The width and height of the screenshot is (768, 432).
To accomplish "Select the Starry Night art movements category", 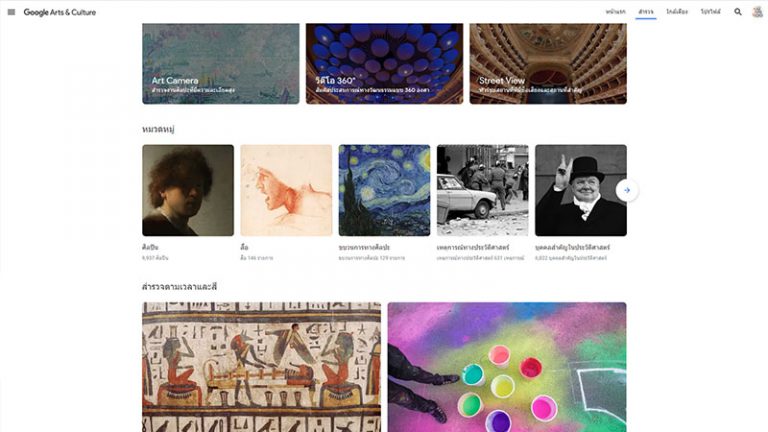I will pyautogui.click(x=384, y=190).
